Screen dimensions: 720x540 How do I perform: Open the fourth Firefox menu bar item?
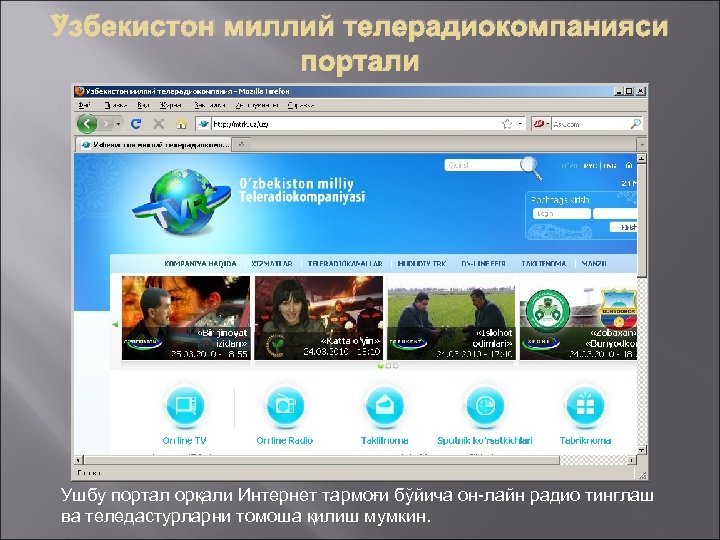pyautogui.click(x=170, y=105)
